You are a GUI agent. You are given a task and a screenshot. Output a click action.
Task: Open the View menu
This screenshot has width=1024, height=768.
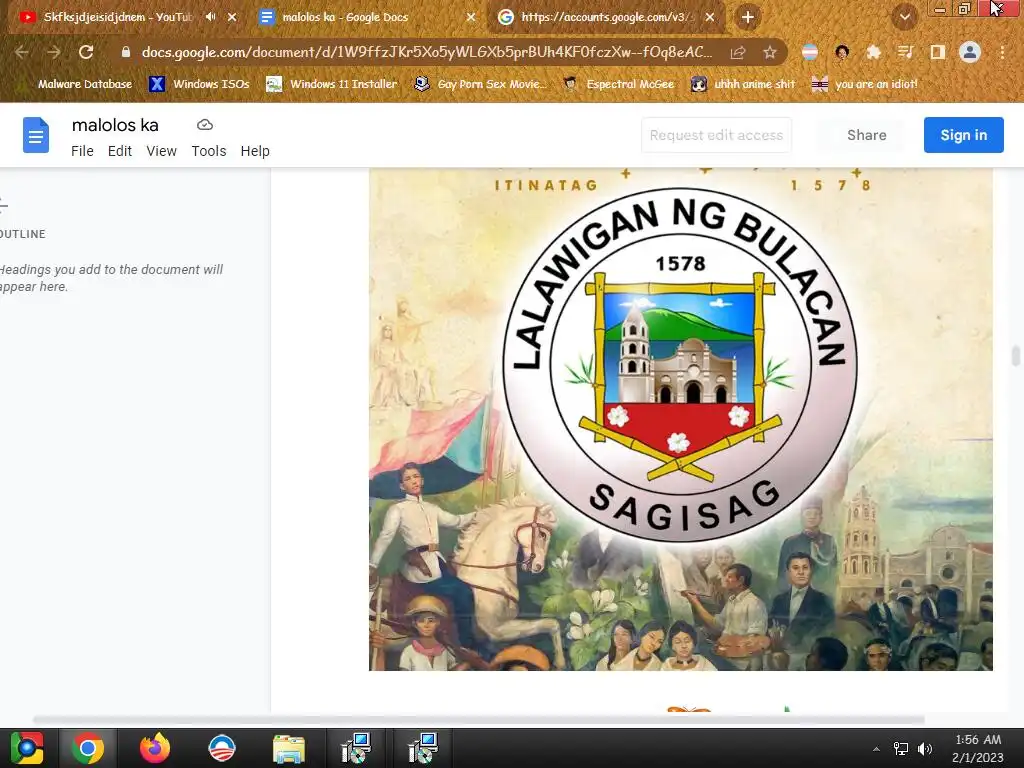(161, 151)
